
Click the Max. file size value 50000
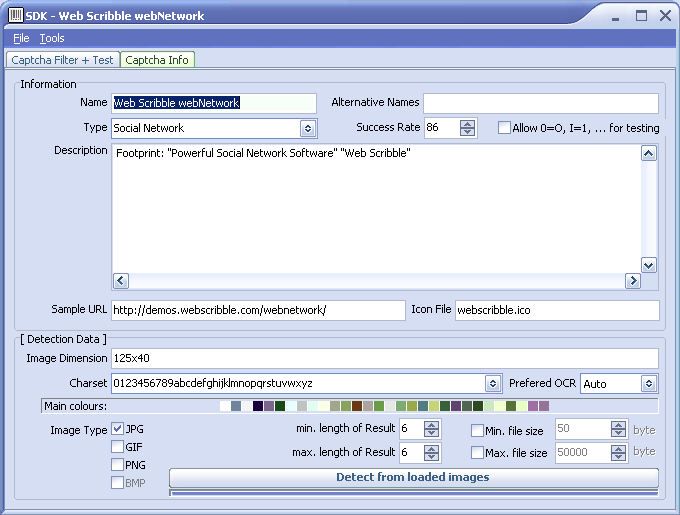(583, 453)
